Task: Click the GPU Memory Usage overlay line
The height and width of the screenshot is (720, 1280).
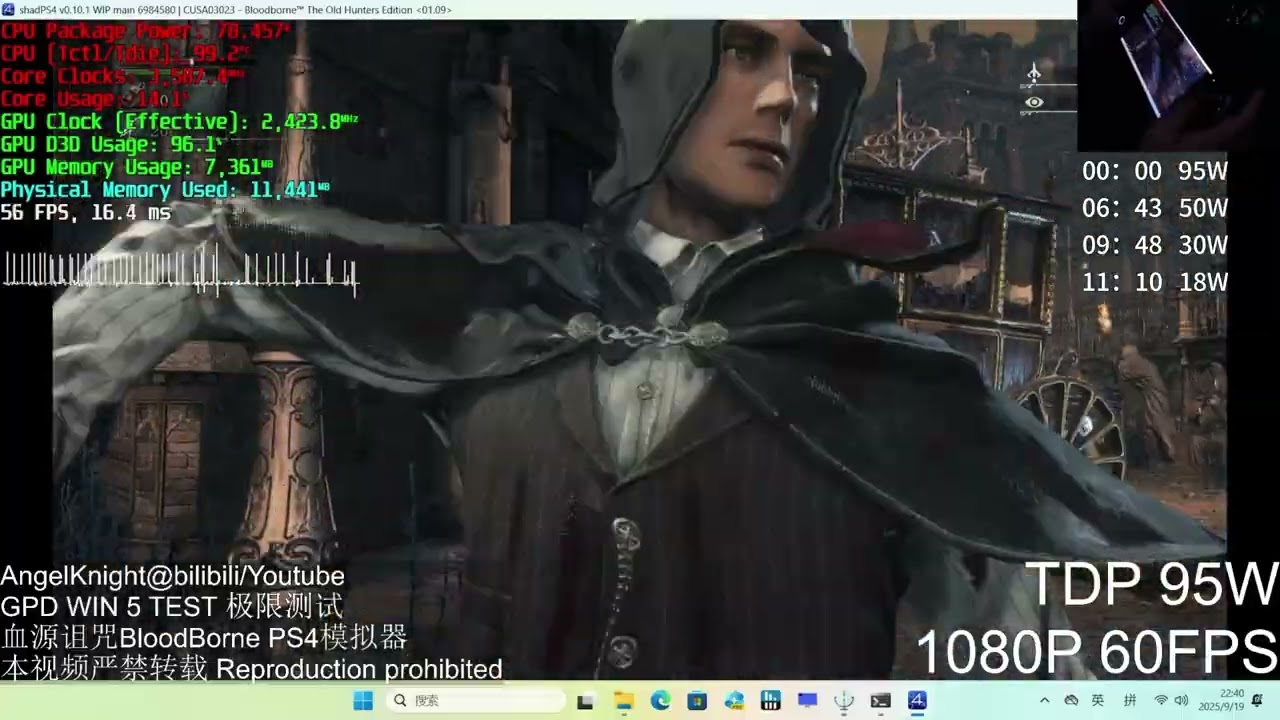Action: [137, 168]
